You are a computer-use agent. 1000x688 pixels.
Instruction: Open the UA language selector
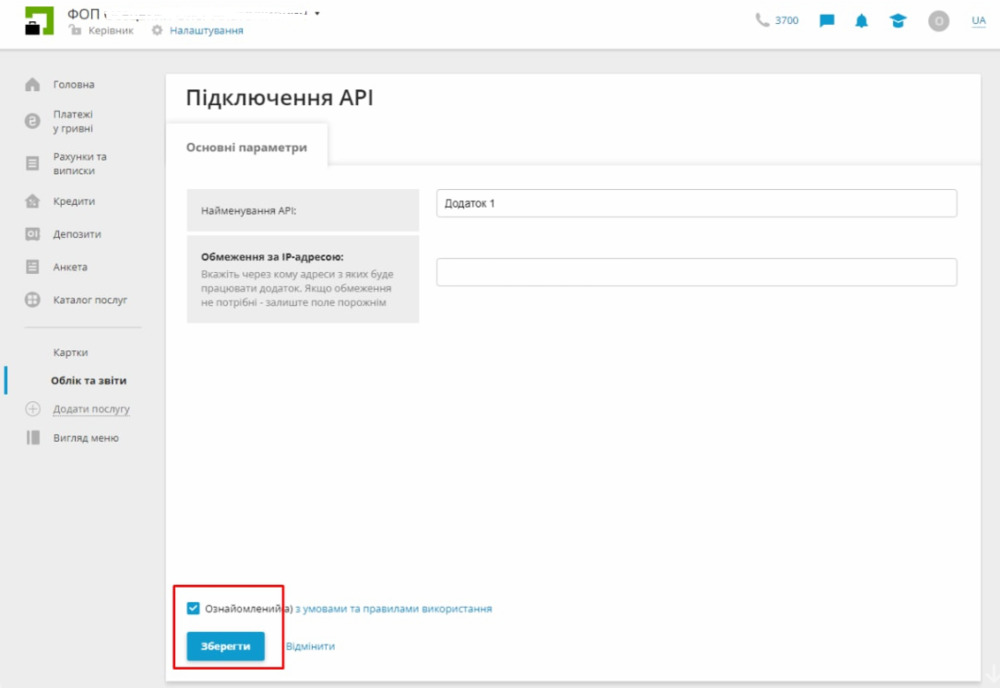(978, 21)
